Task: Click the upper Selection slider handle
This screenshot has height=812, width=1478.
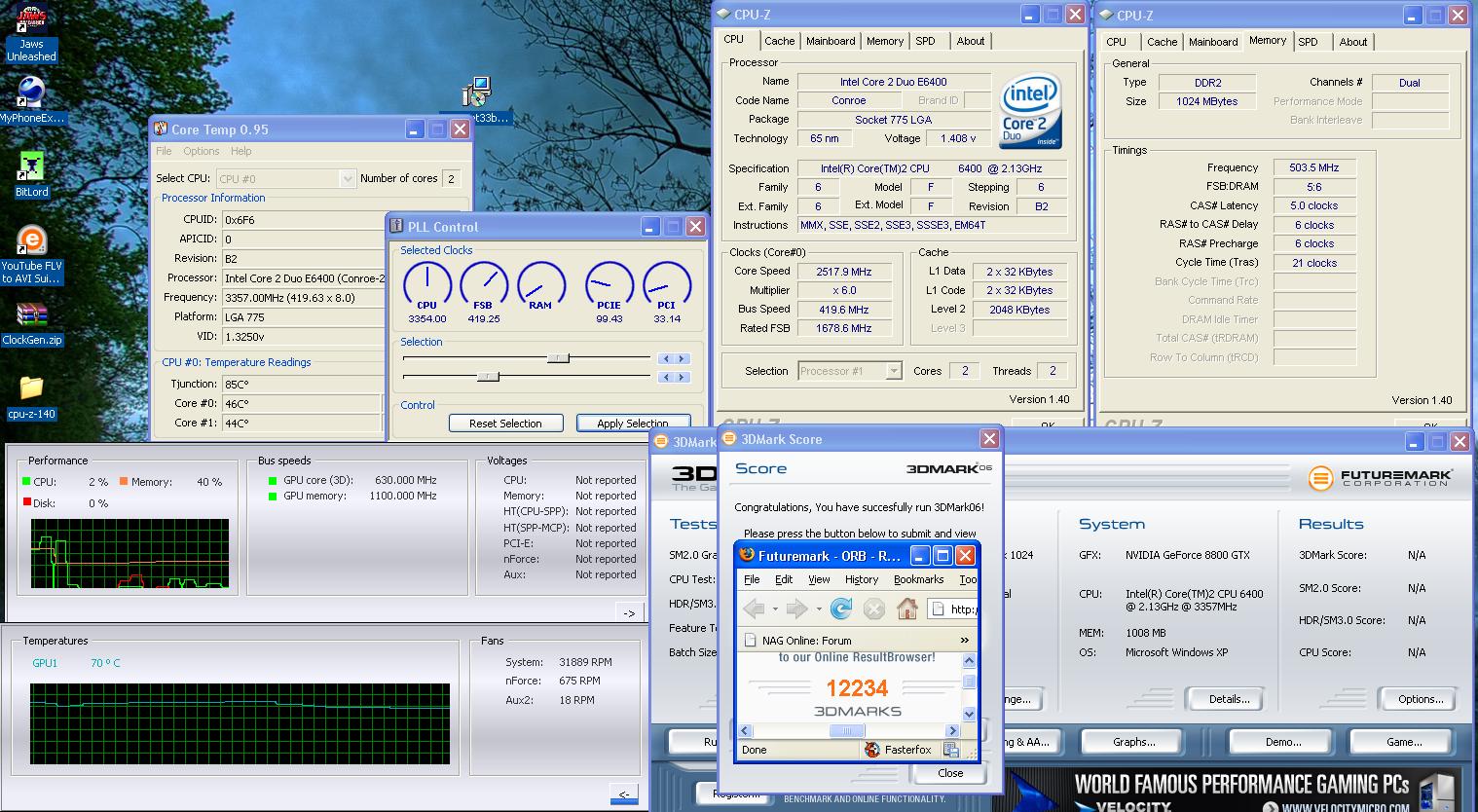Action: (x=558, y=358)
